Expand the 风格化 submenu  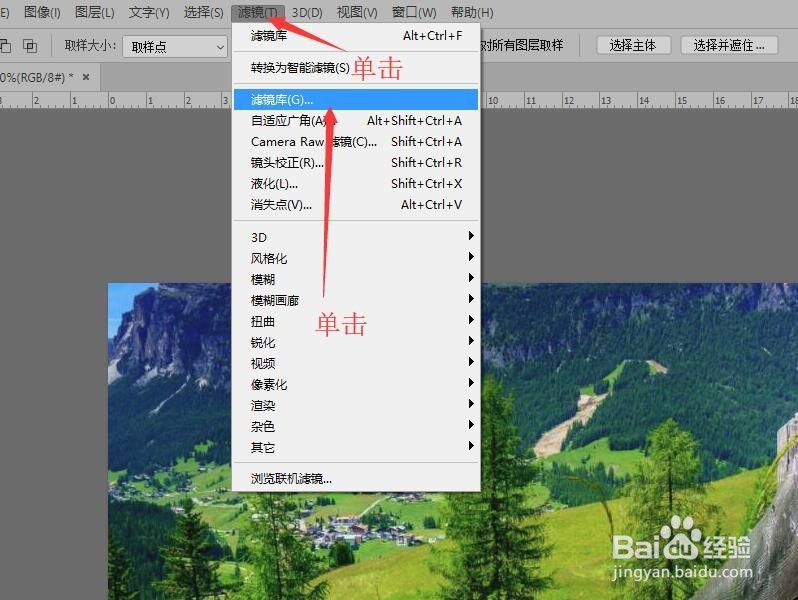356,259
